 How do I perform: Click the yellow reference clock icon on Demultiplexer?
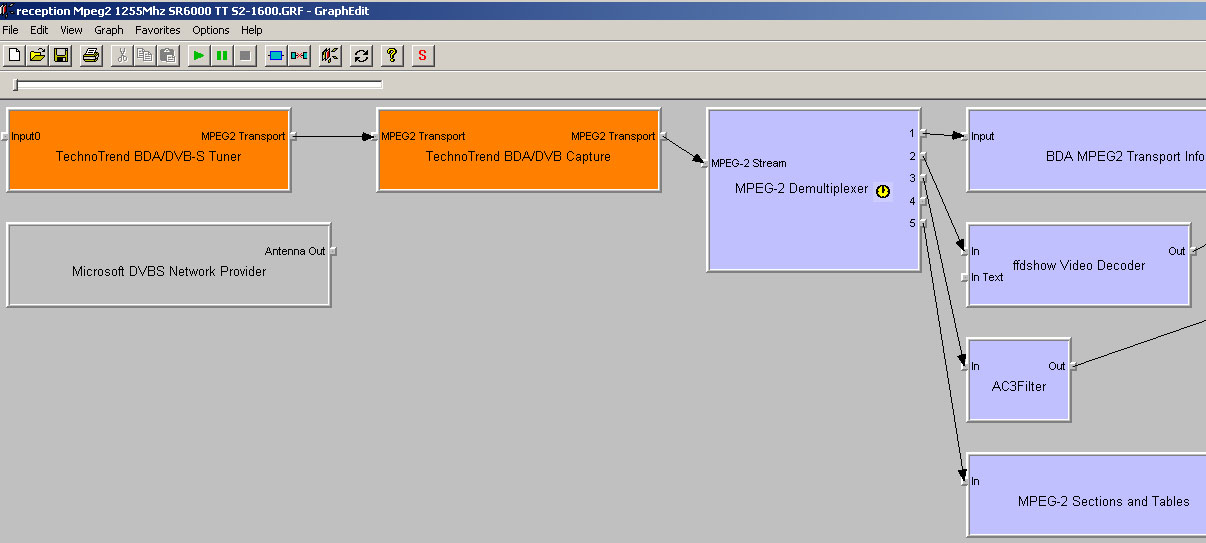pyautogui.click(x=882, y=191)
